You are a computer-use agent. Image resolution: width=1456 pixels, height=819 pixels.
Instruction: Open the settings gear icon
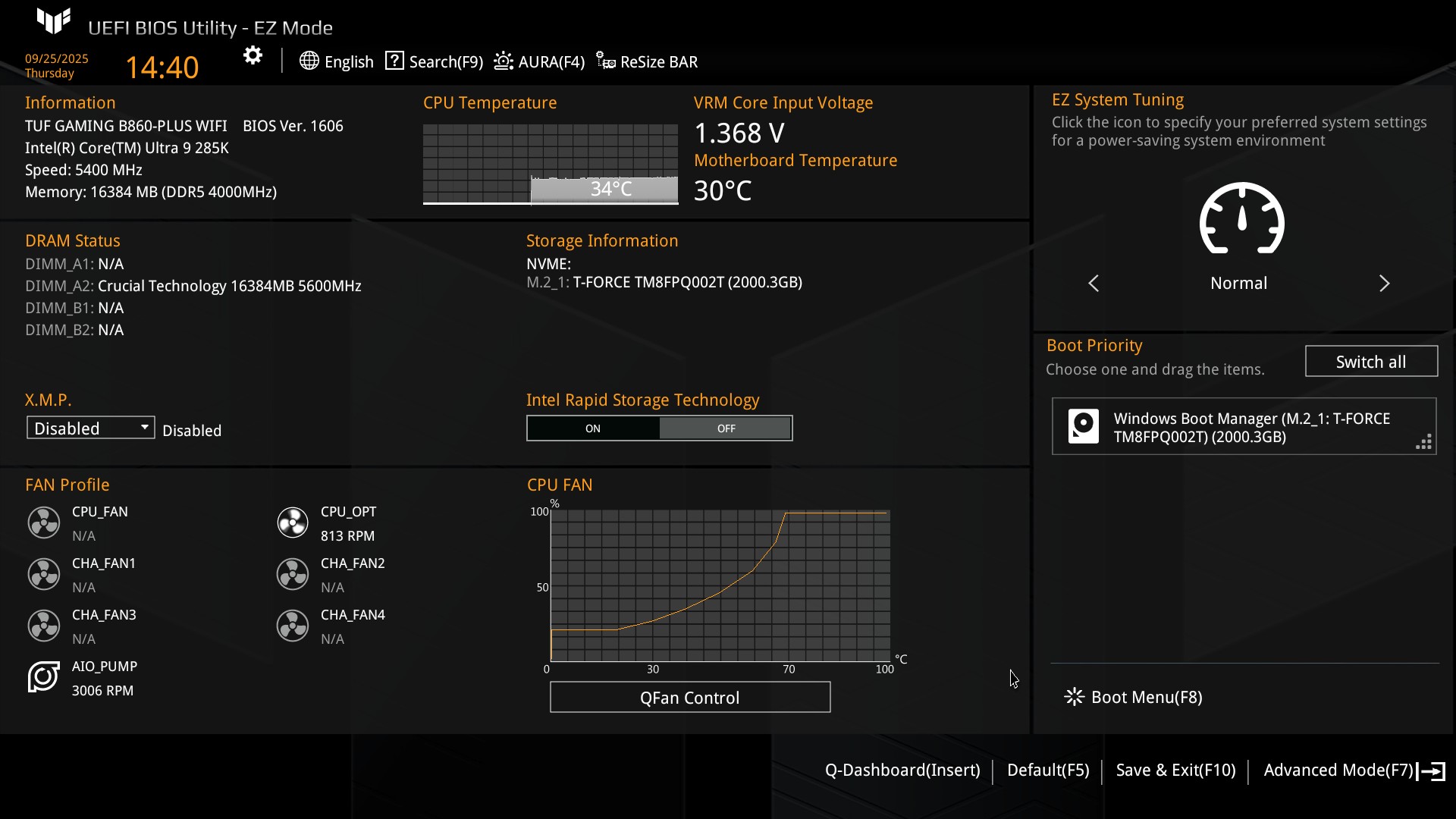(x=253, y=55)
